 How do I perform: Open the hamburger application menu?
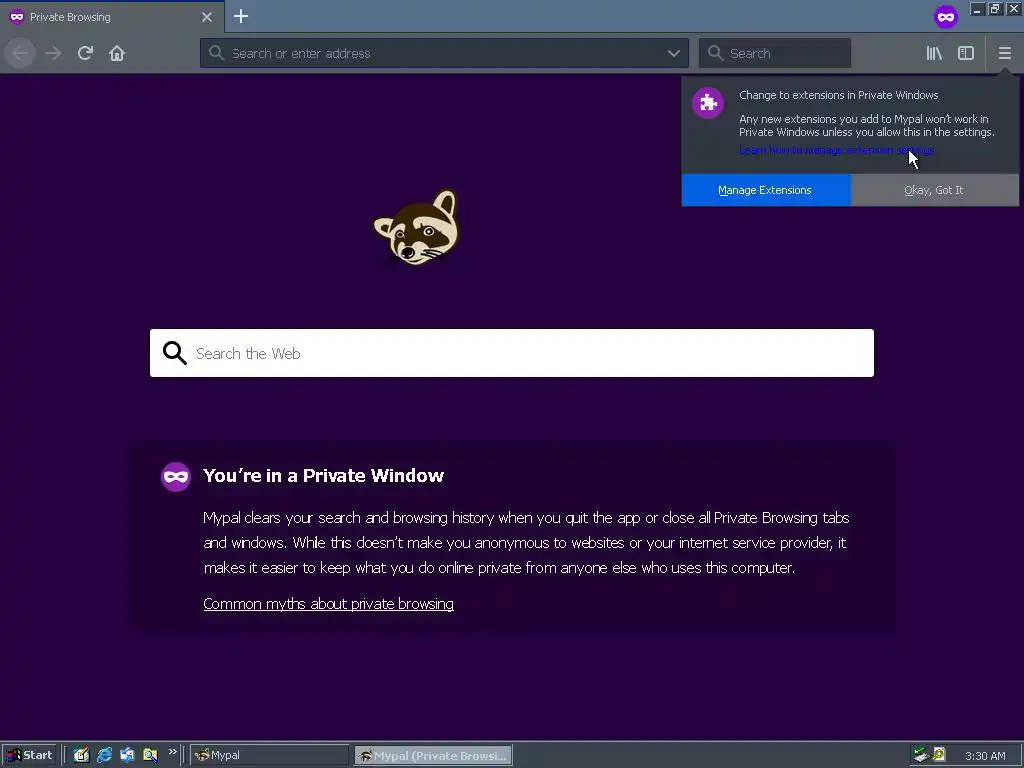point(1004,53)
